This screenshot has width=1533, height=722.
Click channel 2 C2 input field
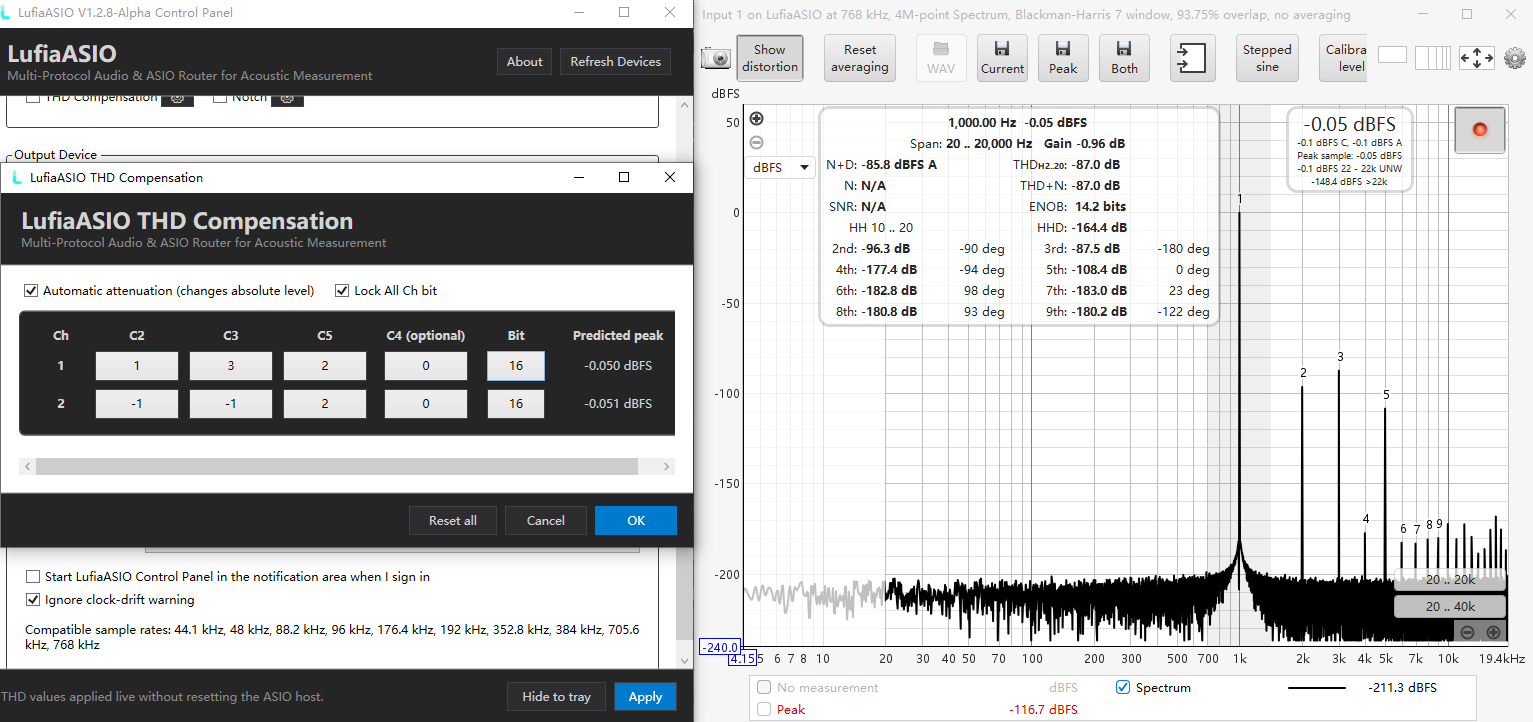[137, 403]
